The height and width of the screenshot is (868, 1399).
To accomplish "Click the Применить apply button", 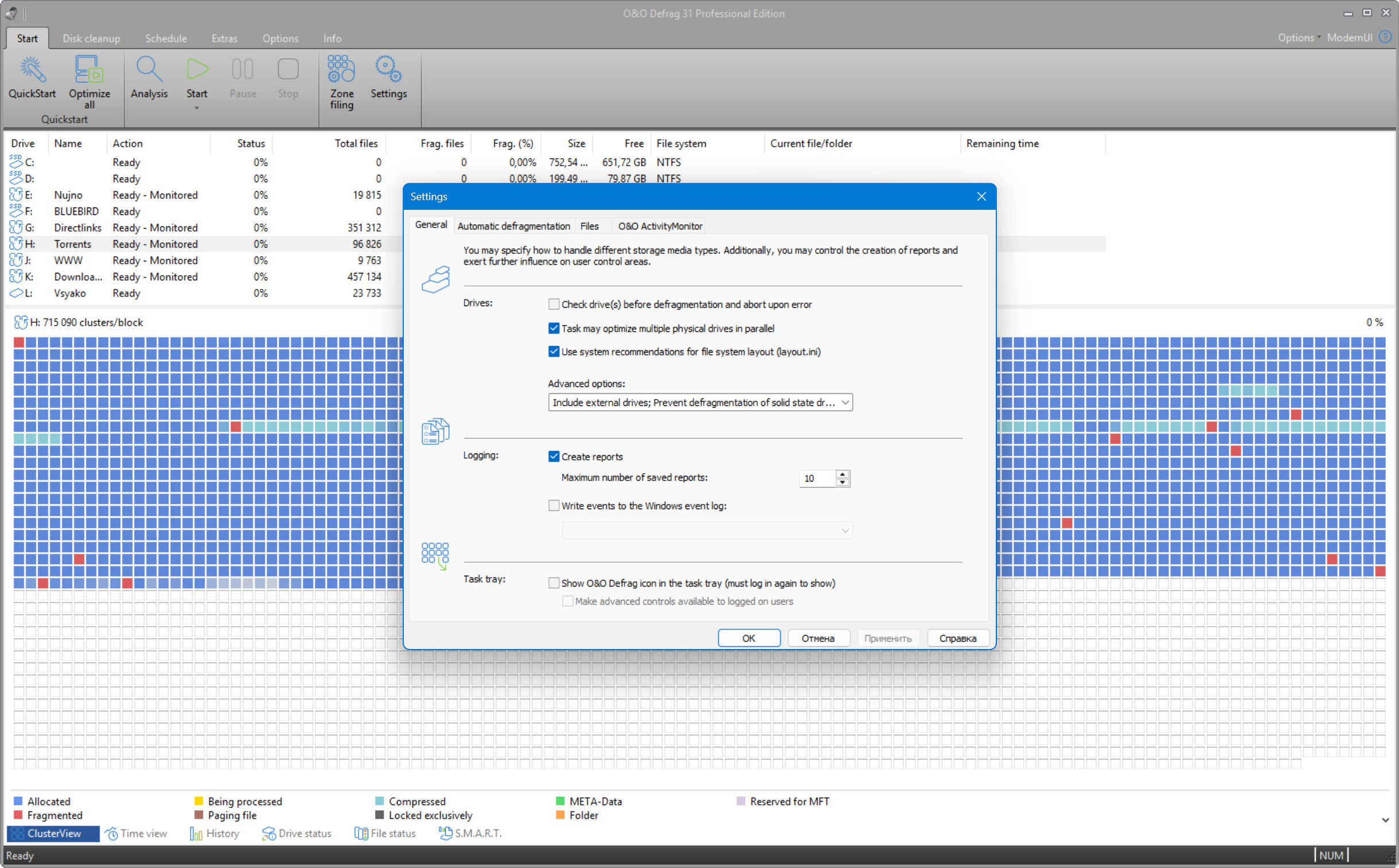I will 888,638.
